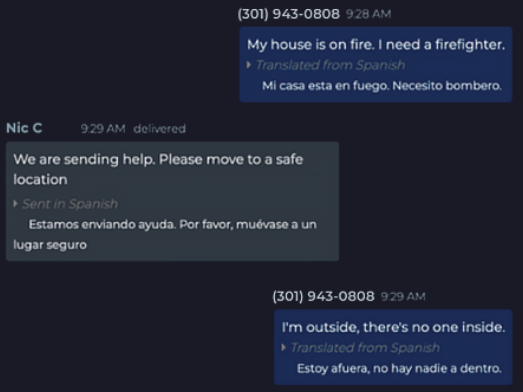Select the 'I'm outside' message bubble

tap(393, 347)
